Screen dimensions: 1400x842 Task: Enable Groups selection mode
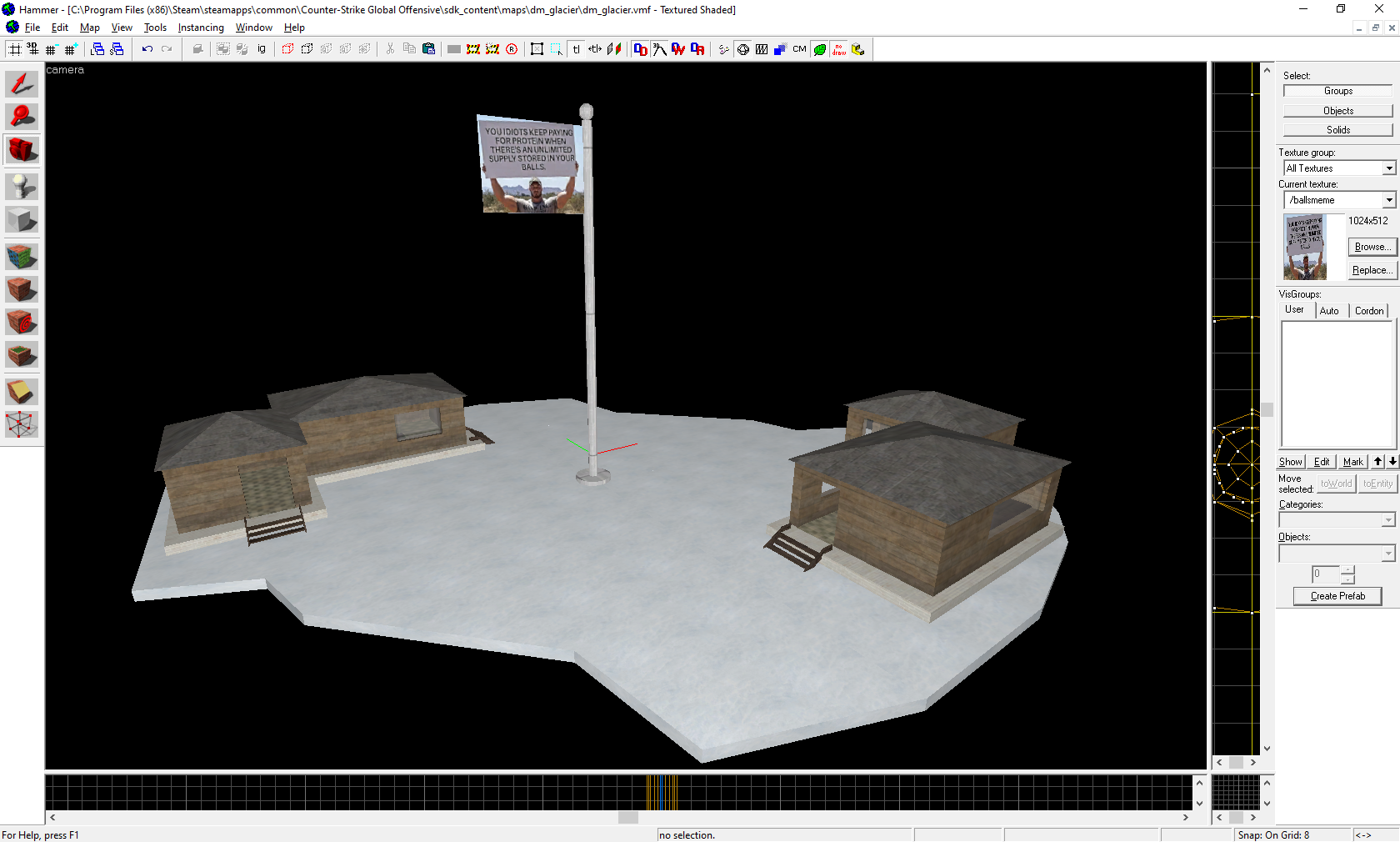1337,91
